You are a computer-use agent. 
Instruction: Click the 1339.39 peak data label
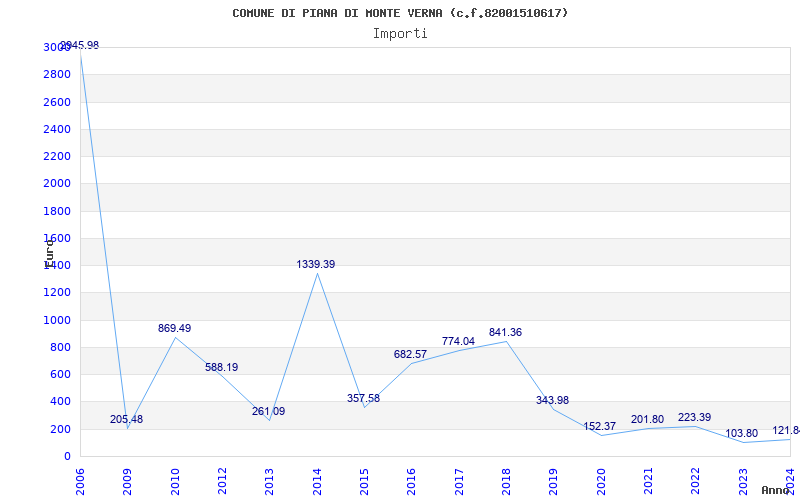[x=315, y=264]
